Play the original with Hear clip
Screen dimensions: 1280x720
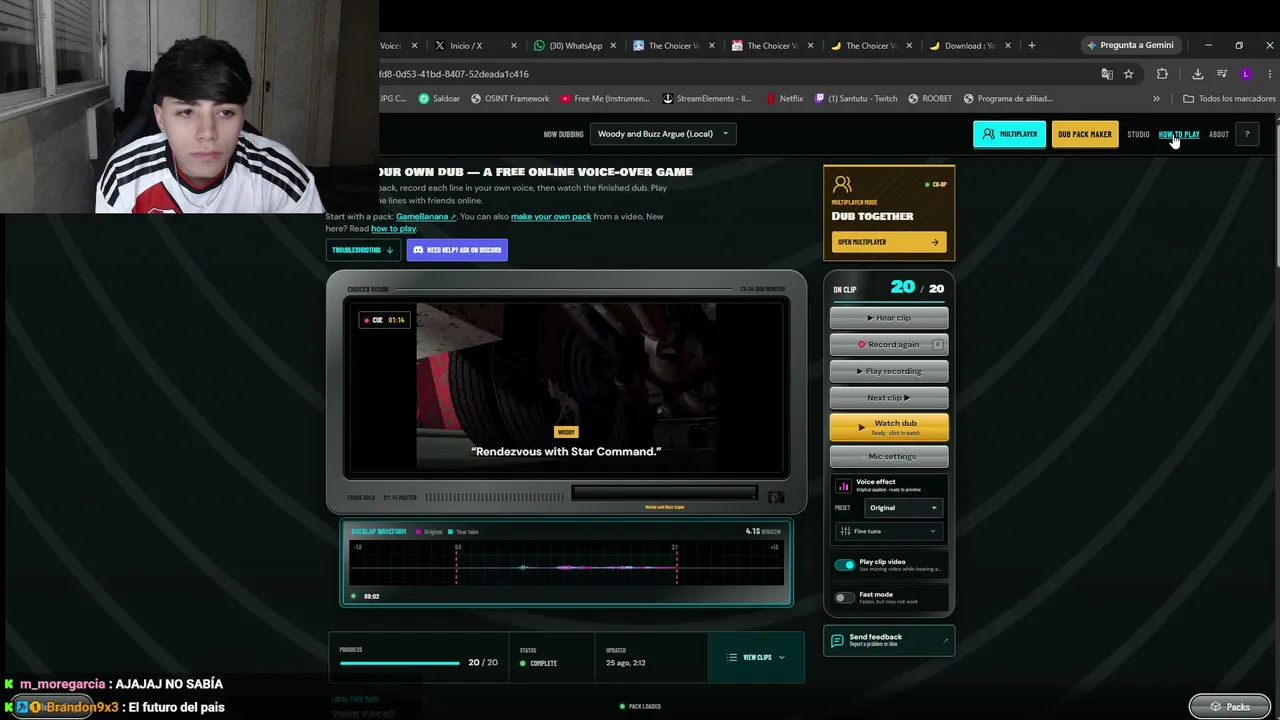pos(889,318)
